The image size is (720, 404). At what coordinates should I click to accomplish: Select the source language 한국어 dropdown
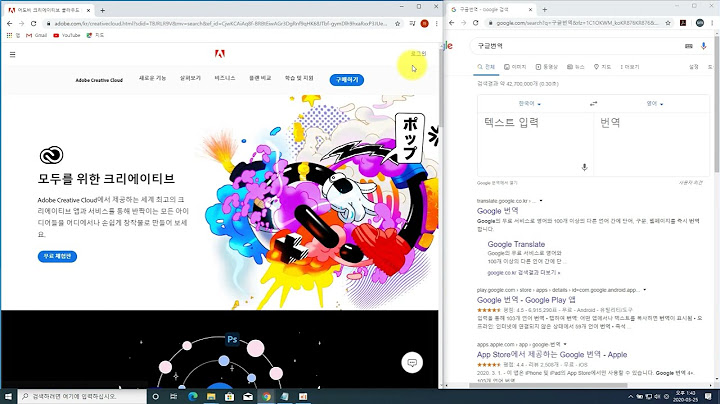(x=529, y=104)
